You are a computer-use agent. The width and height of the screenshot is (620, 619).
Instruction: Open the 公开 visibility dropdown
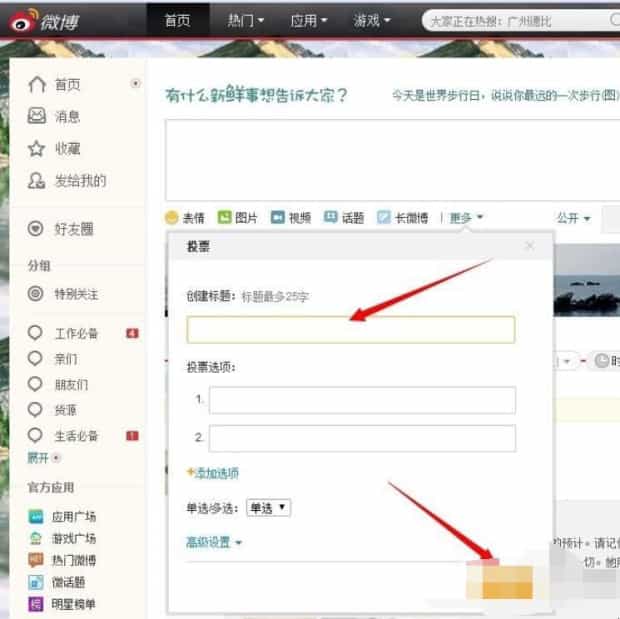[x=573, y=218]
